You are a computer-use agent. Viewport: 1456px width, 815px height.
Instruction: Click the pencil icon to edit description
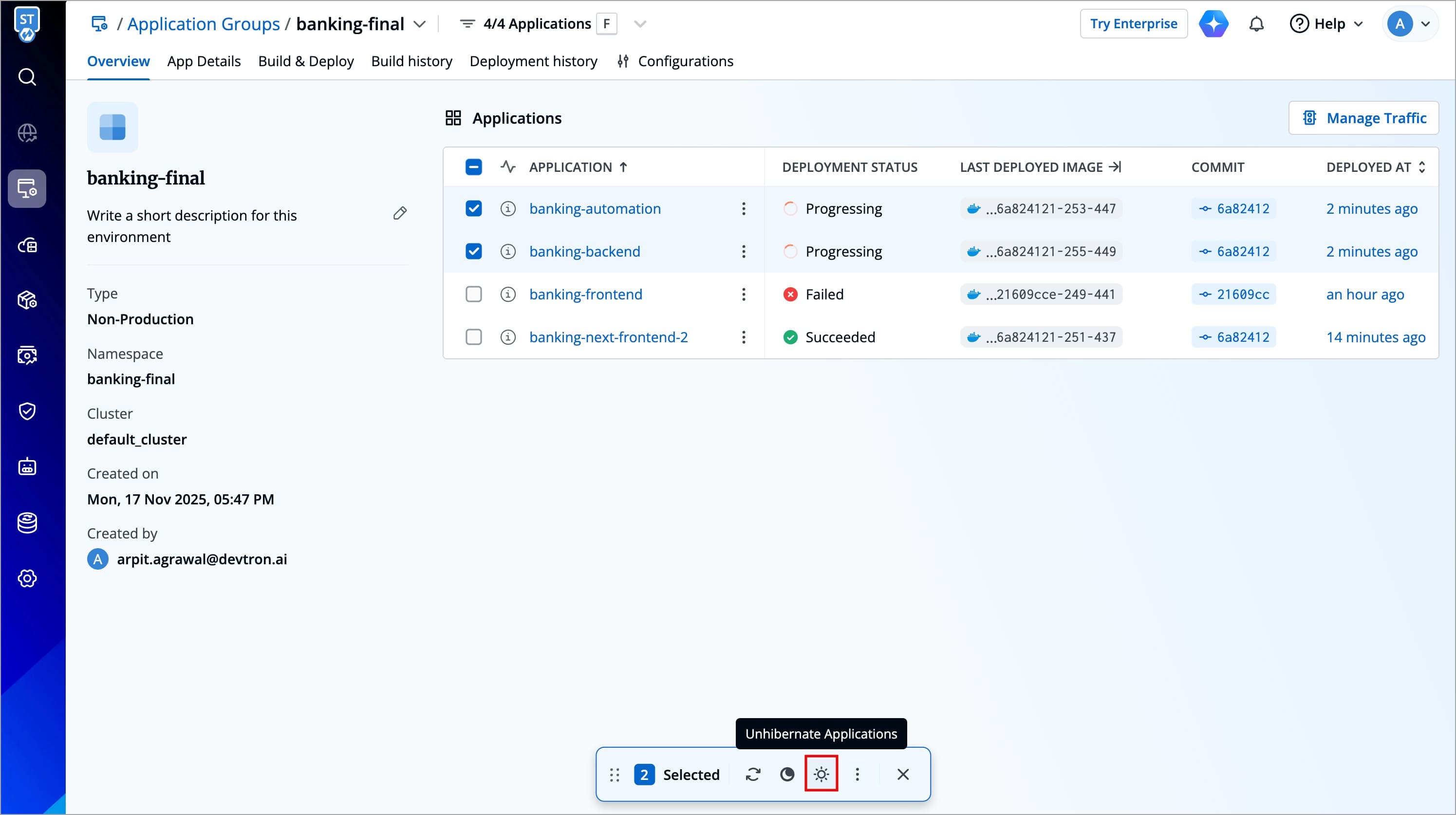(x=400, y=213)
